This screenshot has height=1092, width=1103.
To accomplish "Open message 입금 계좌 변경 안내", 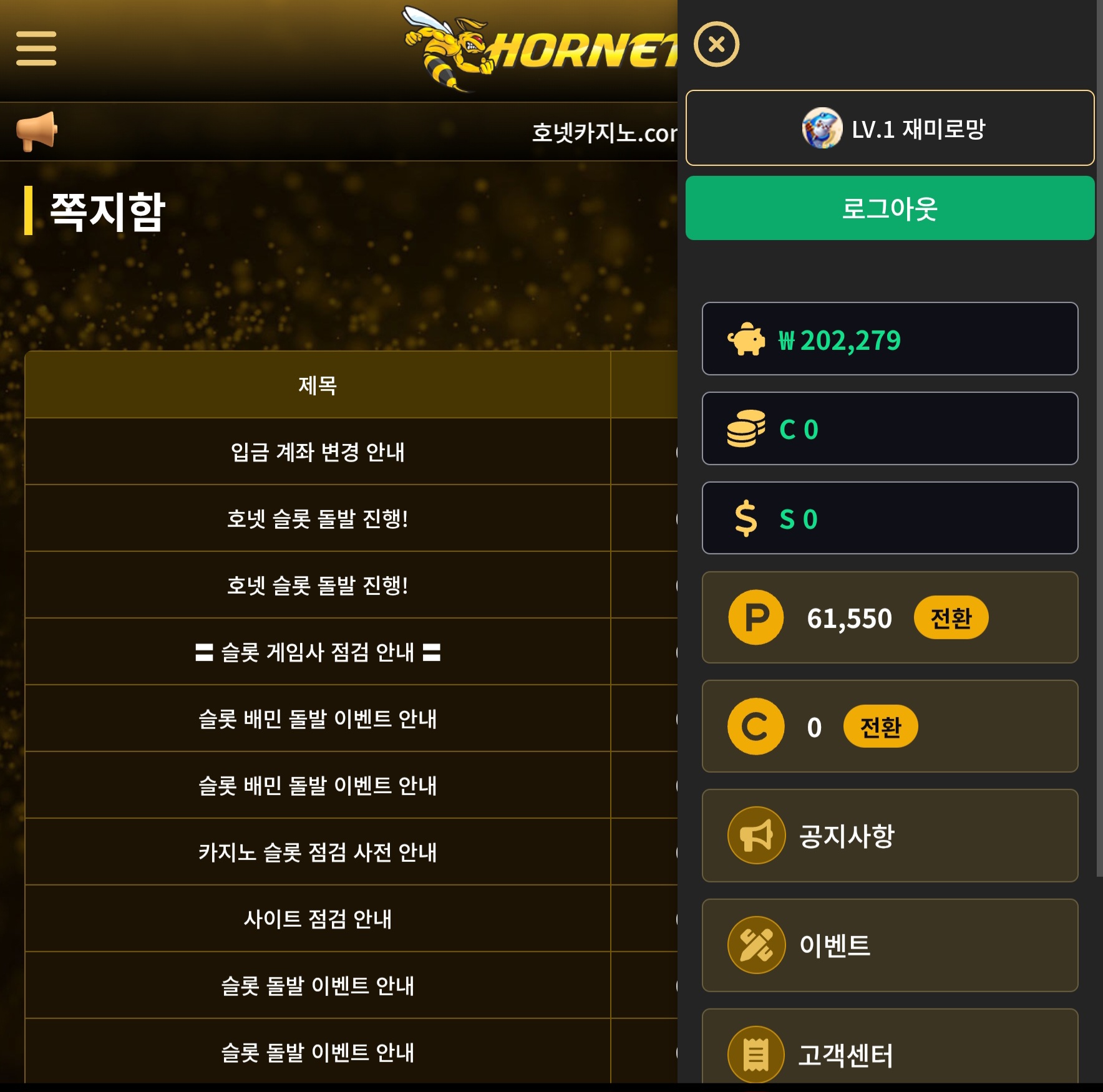I will tap(318, 452).
